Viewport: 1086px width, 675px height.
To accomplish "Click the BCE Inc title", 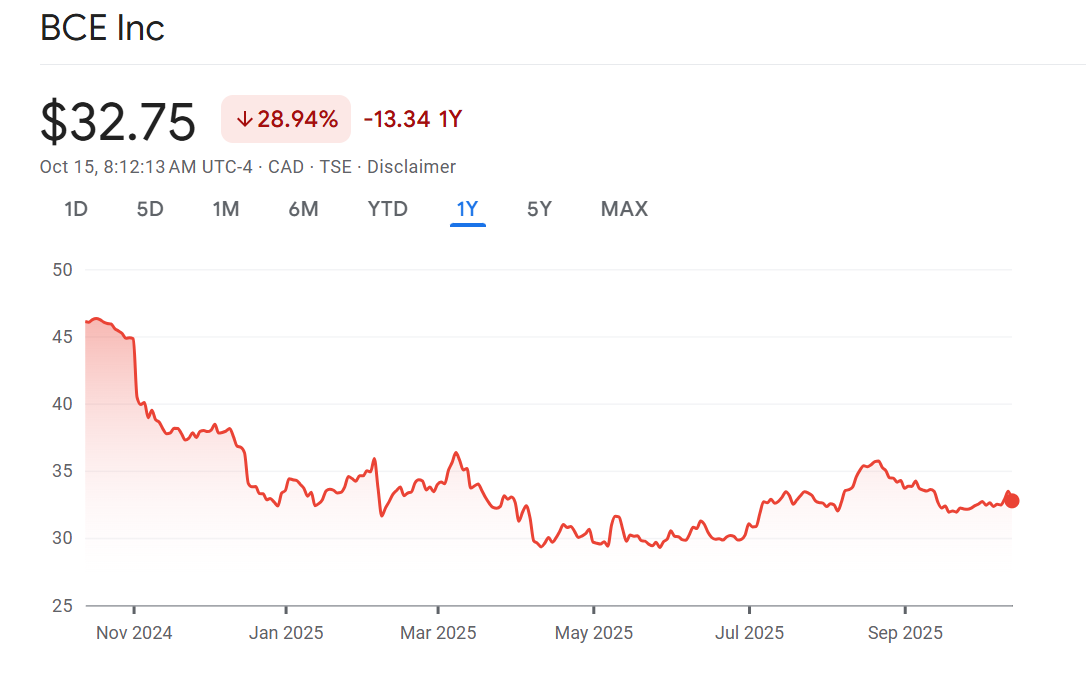I will point(102,28).
